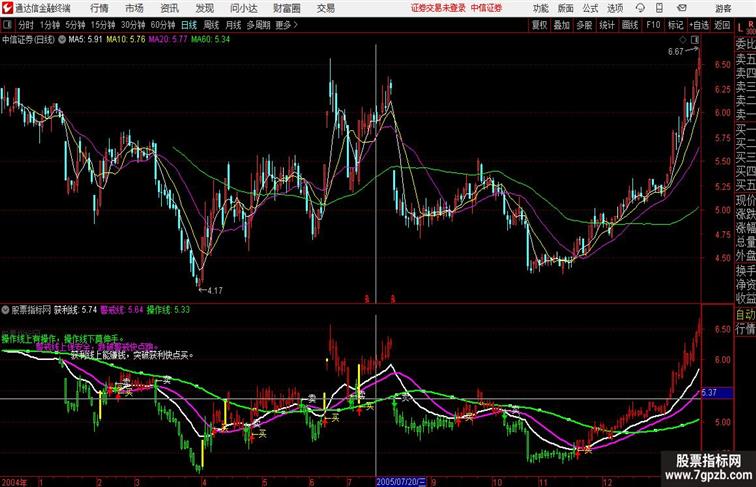Click the 画线 drawing button
This screenshot has width=756, height=487.
coord(630,25)
